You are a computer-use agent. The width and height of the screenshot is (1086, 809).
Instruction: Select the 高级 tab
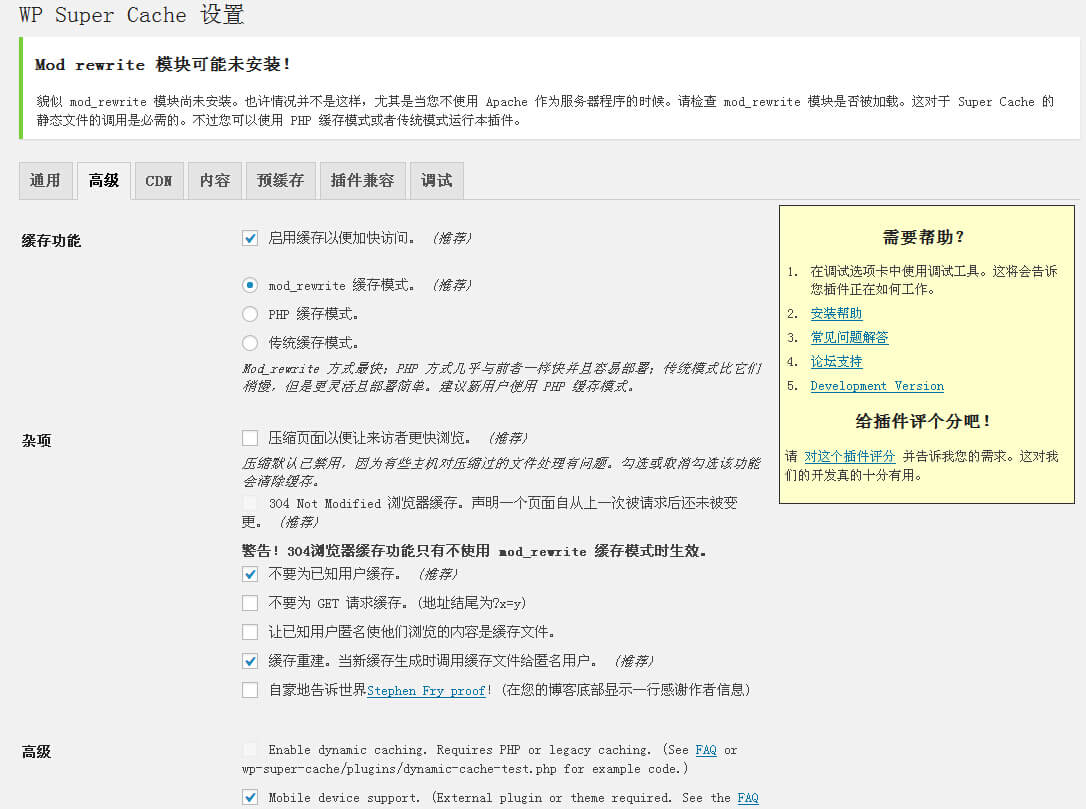coord(104,181)
